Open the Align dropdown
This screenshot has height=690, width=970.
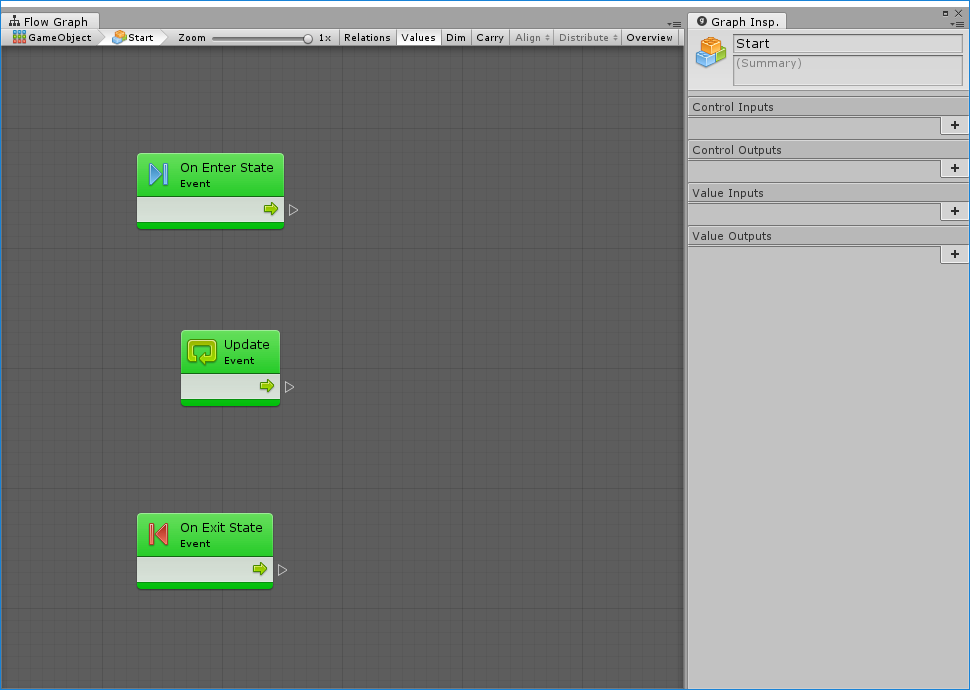[x=531, y=38]
